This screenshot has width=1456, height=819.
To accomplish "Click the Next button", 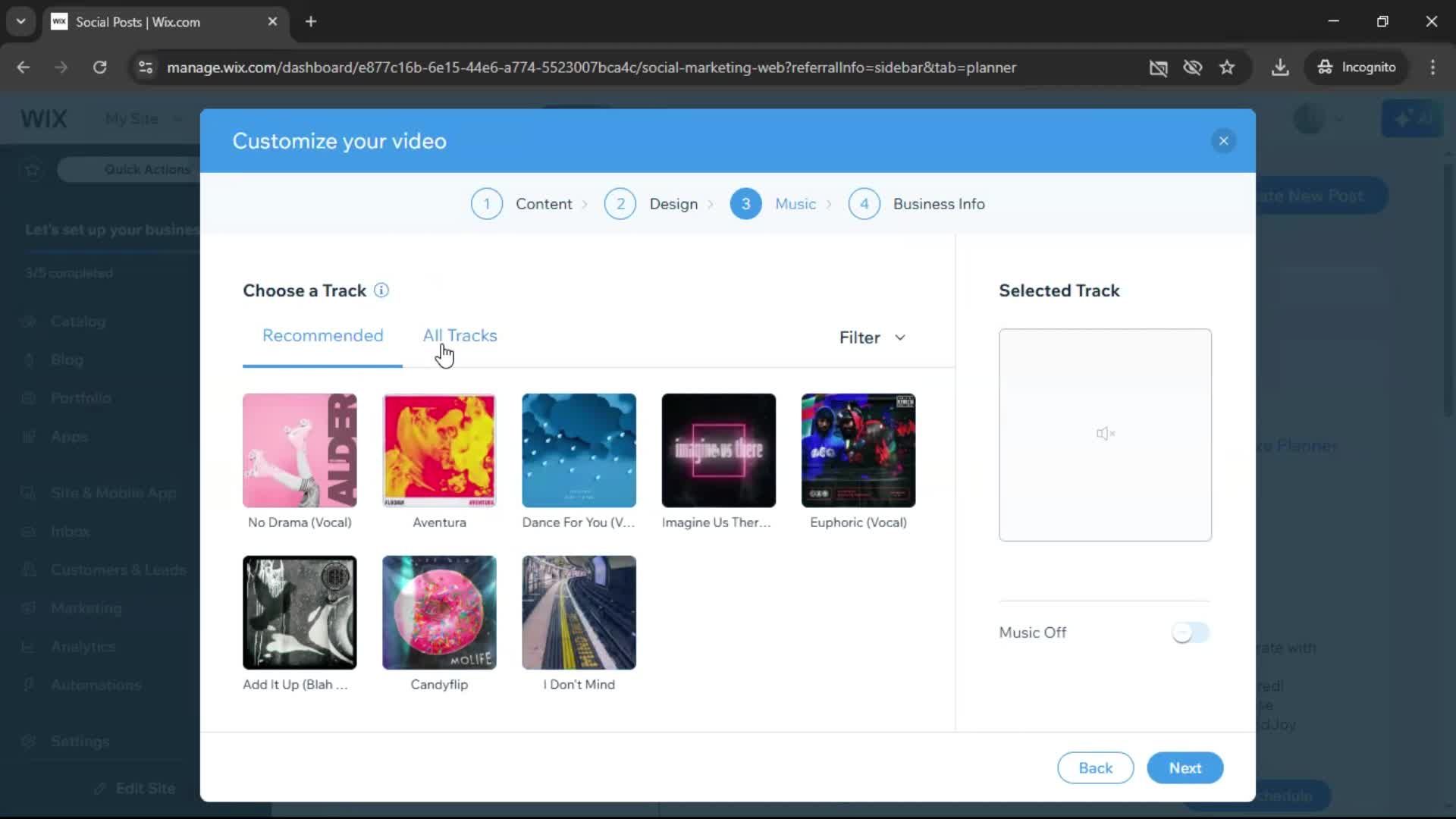I will click(x=1185, y=768).
